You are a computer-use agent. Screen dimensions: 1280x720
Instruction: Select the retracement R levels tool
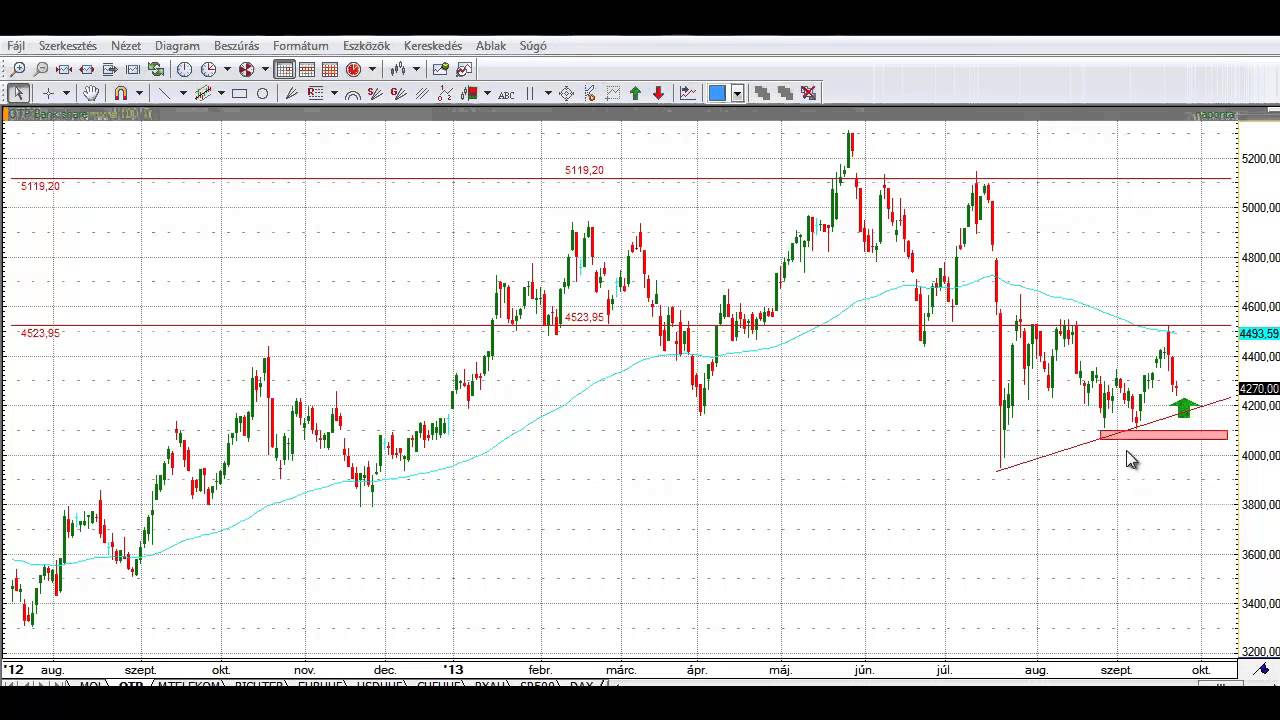click(316, 93)
